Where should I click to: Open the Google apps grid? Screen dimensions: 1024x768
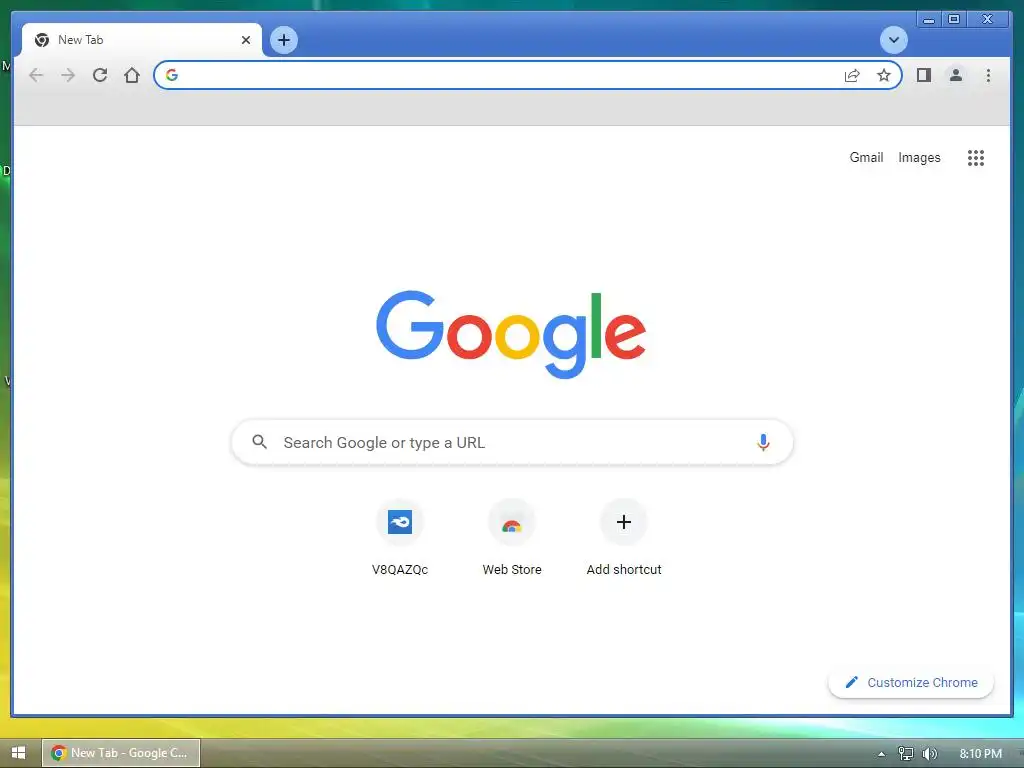coord(976,157)
